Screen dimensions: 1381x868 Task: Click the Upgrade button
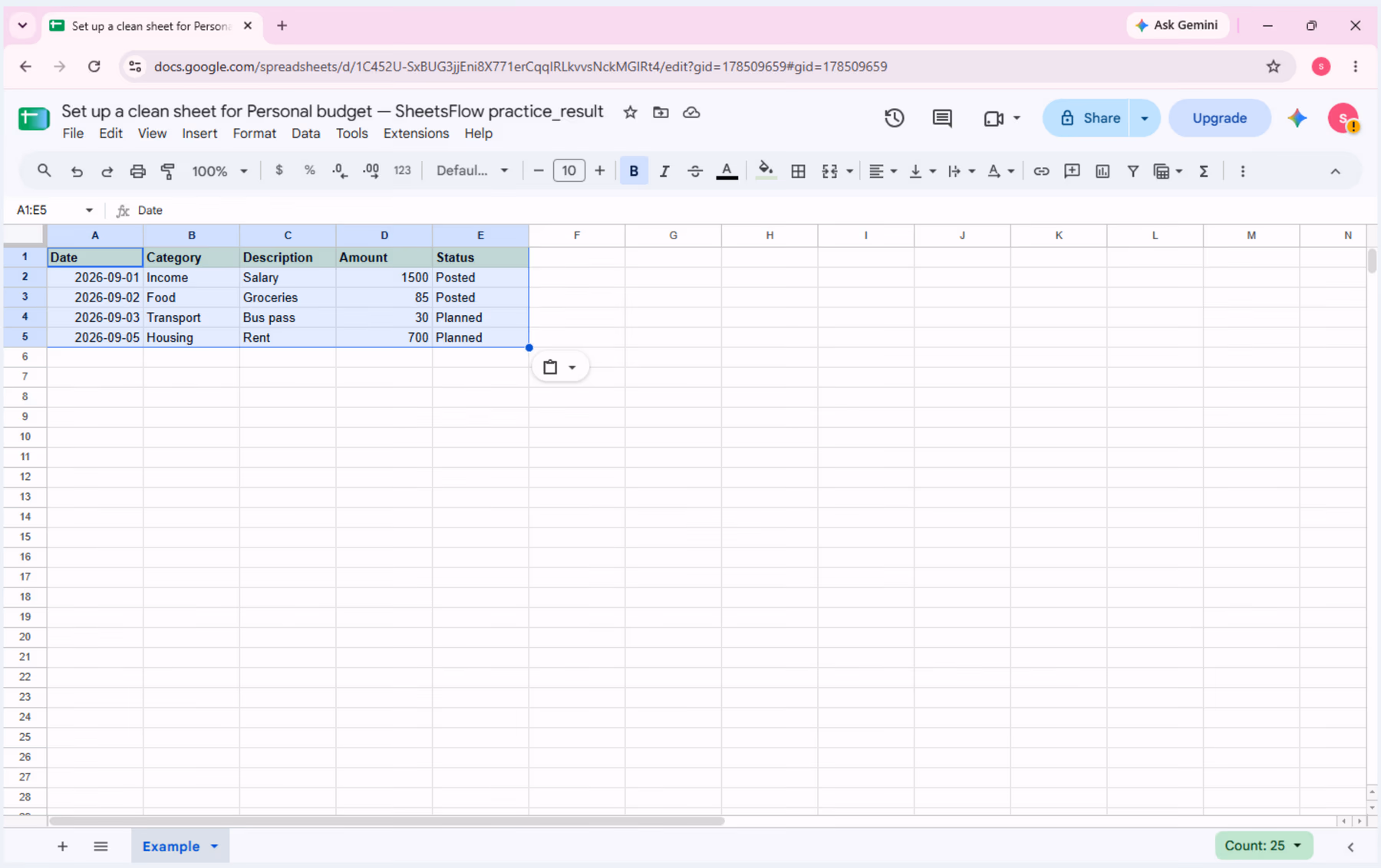[x=1219, y=118]
